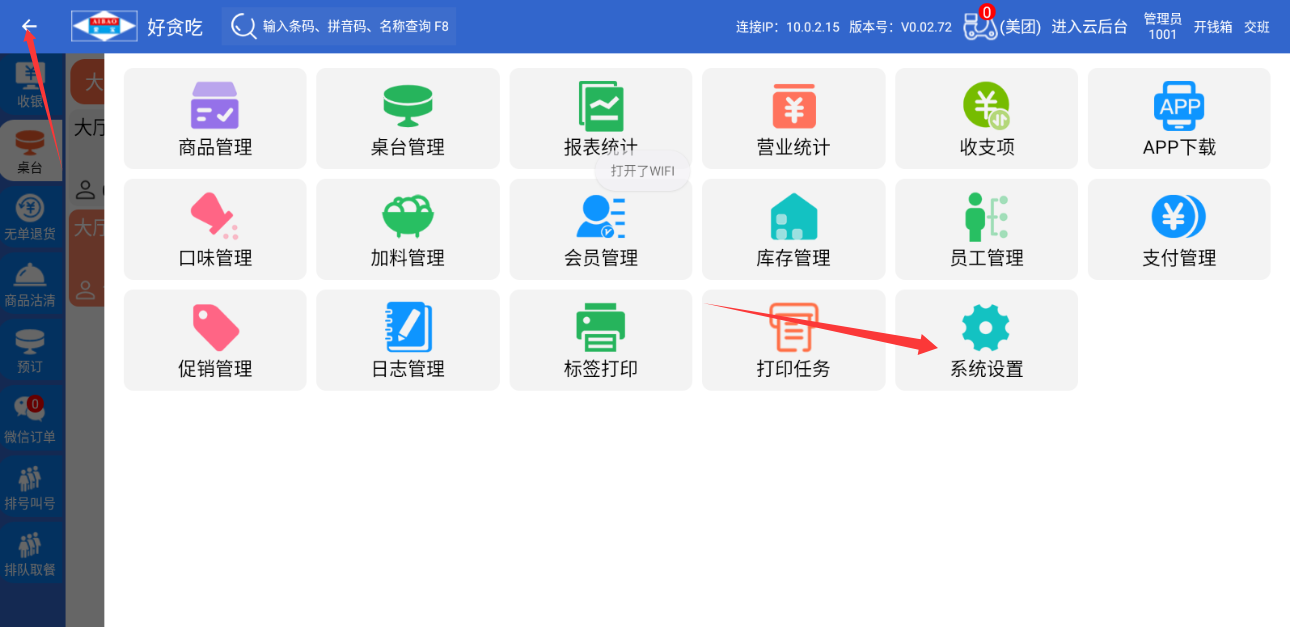1290x627 pixels.
Task: Click the back arrow at top left
Action: pyautogui.click(x=29, y=27)
